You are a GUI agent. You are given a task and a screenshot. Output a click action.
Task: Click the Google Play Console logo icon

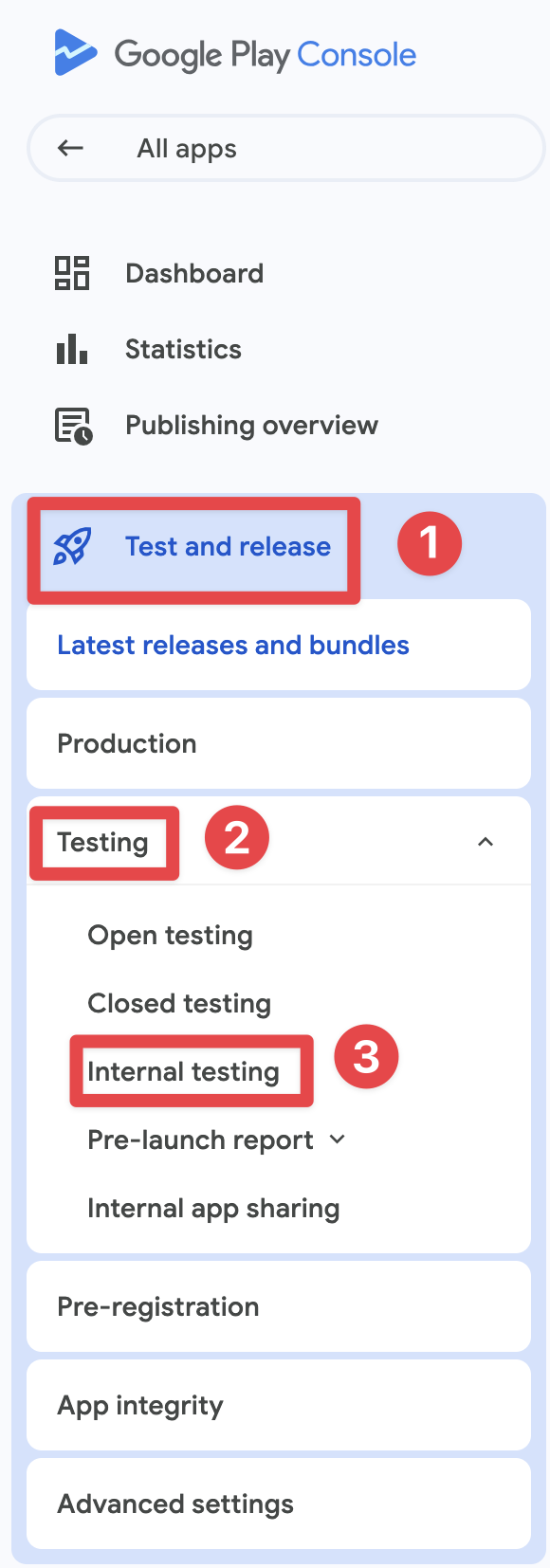point(74,53)
